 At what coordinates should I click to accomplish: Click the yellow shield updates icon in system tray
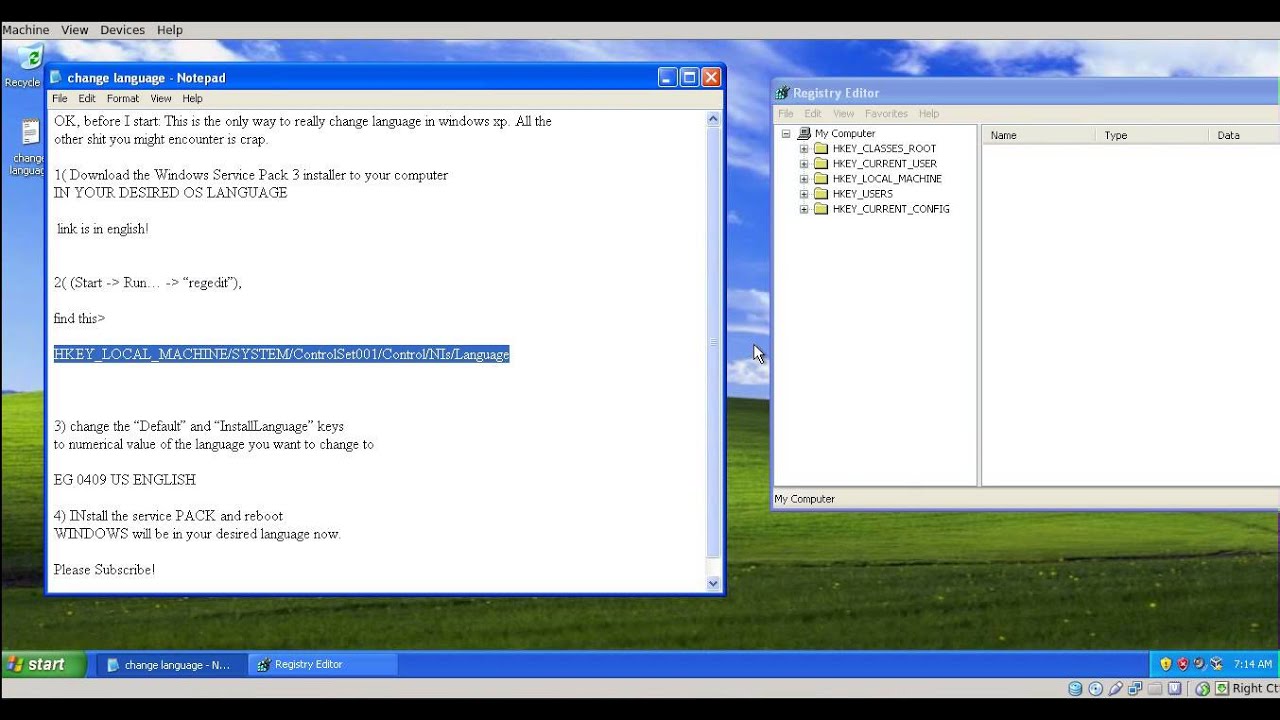pyautogui.click(x=1166, y=664)
